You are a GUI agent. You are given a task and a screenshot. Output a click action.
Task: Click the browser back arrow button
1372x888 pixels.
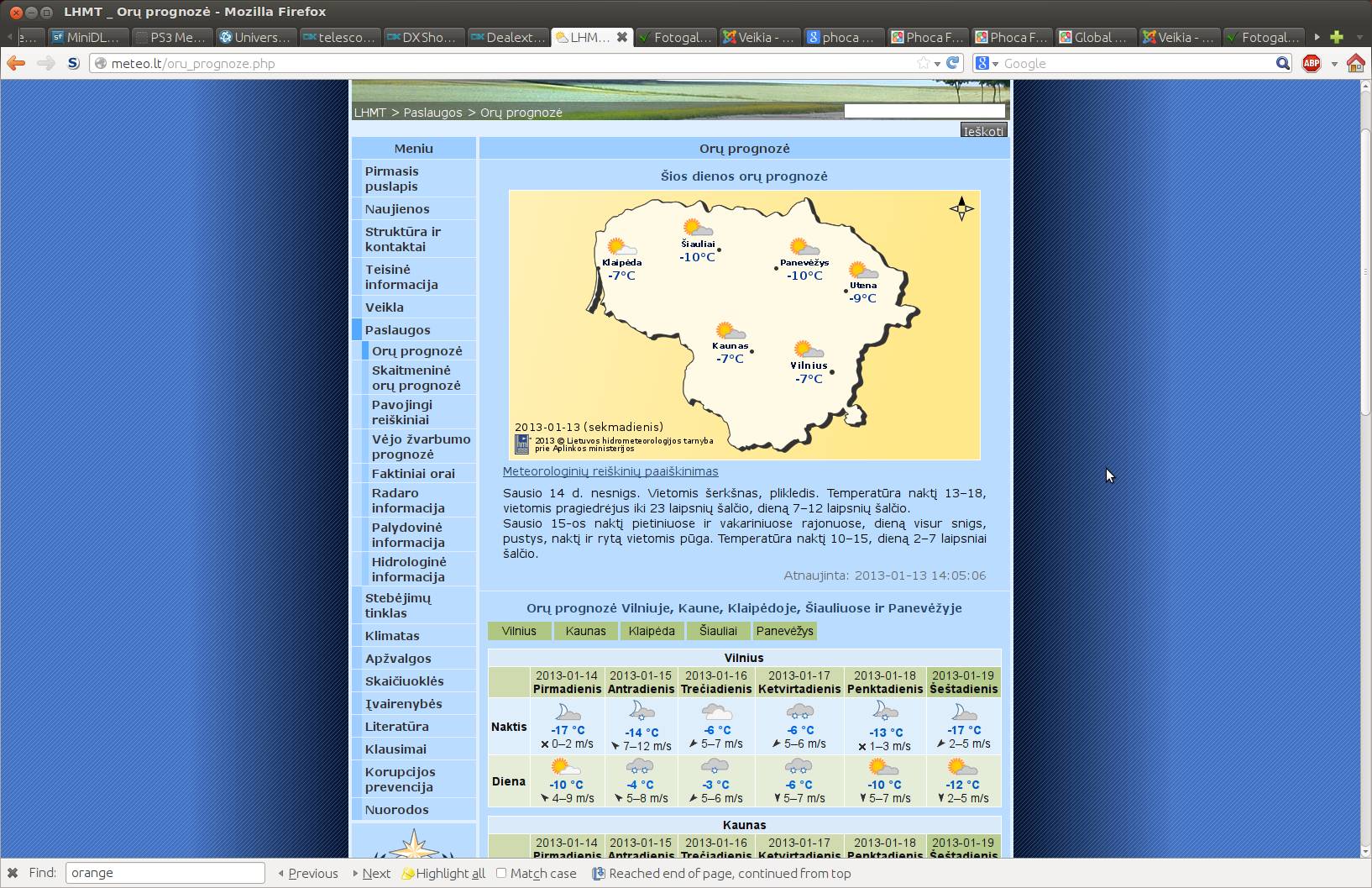click(16, 63)
